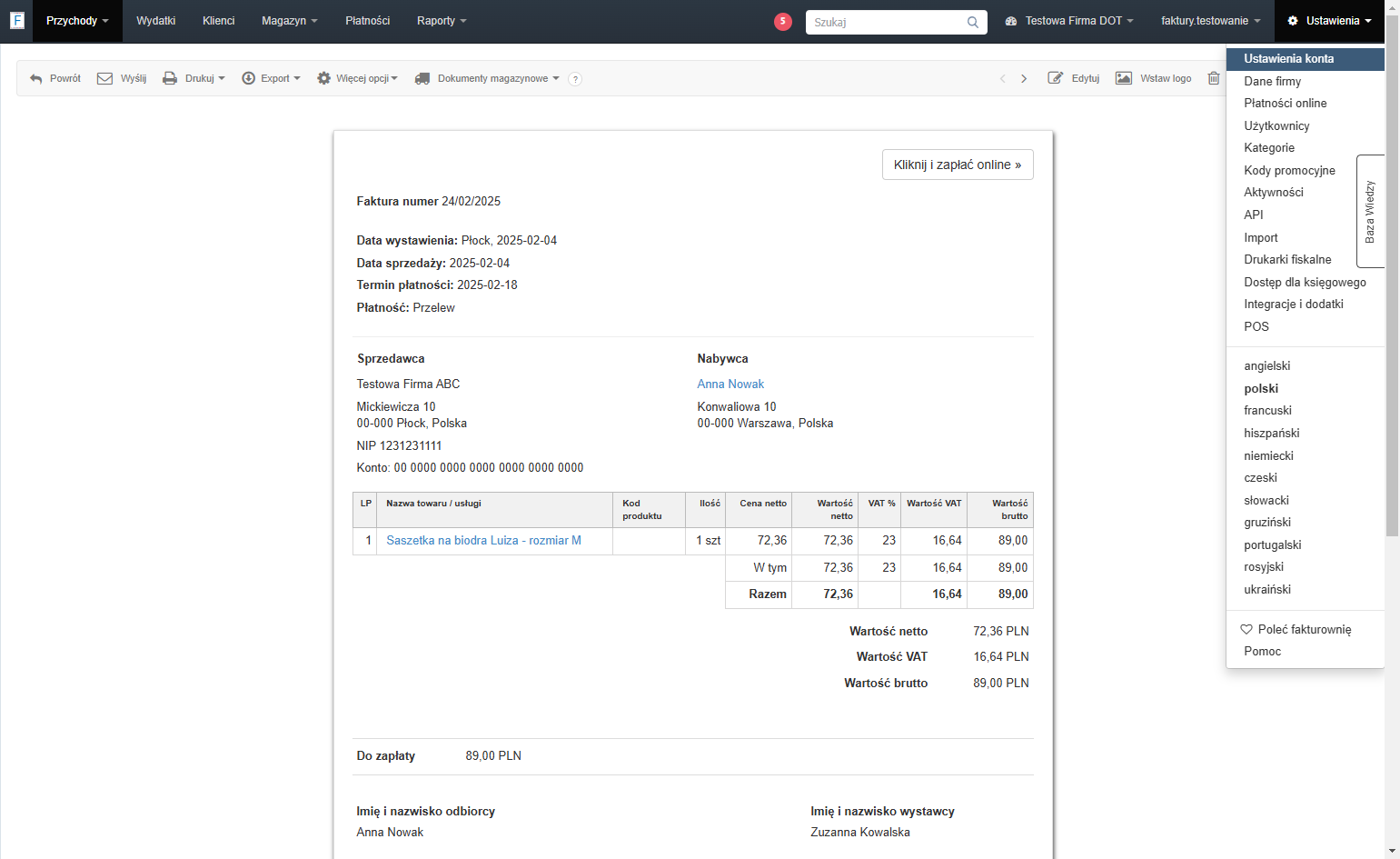1400x859 pixels.
Task: Open the Wydatki section
Action: [156, 21]
